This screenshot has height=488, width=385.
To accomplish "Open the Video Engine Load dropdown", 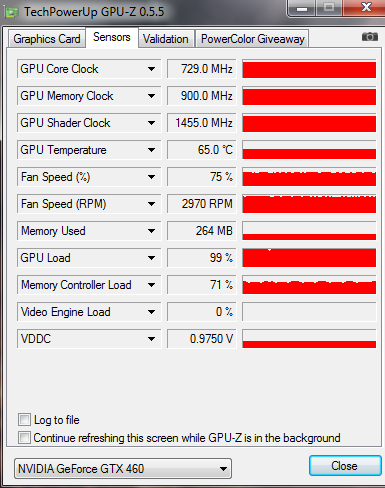I will point(151,312).
